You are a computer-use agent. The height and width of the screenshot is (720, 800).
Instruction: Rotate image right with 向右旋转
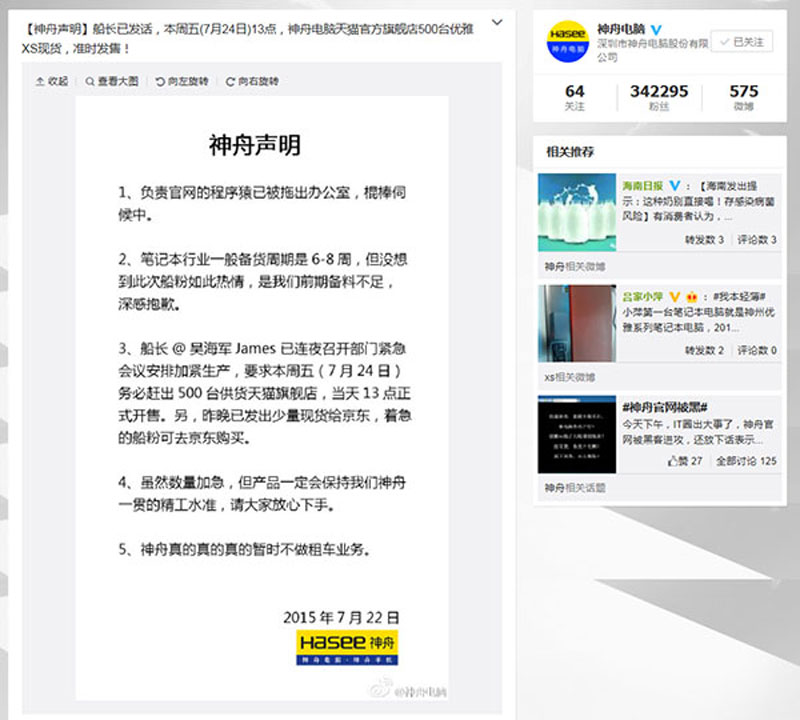(x=252, y=81)
